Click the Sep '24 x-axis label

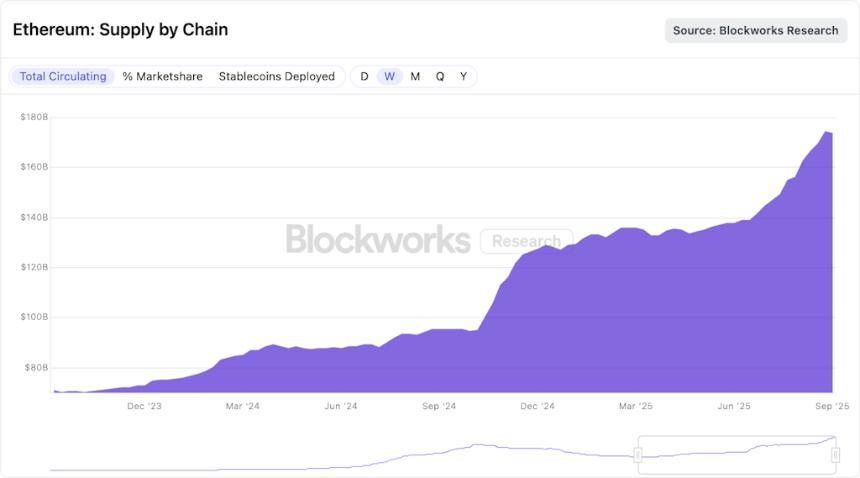point(439,407)
